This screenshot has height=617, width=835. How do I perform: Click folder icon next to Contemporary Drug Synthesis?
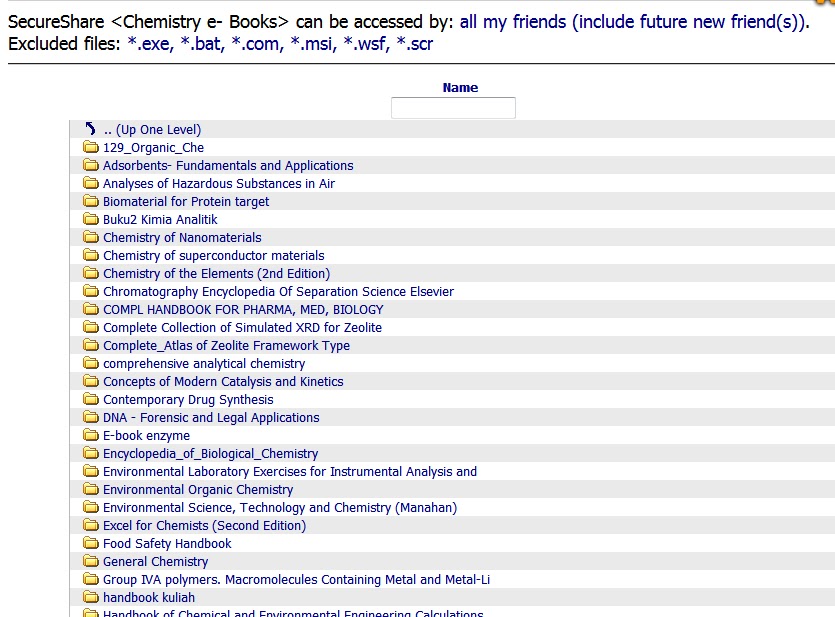[x=91, y=400]
